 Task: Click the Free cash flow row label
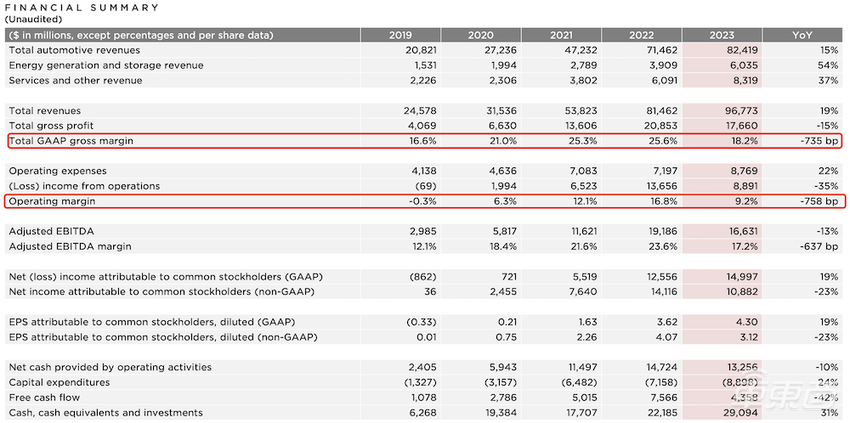point(44,398)
